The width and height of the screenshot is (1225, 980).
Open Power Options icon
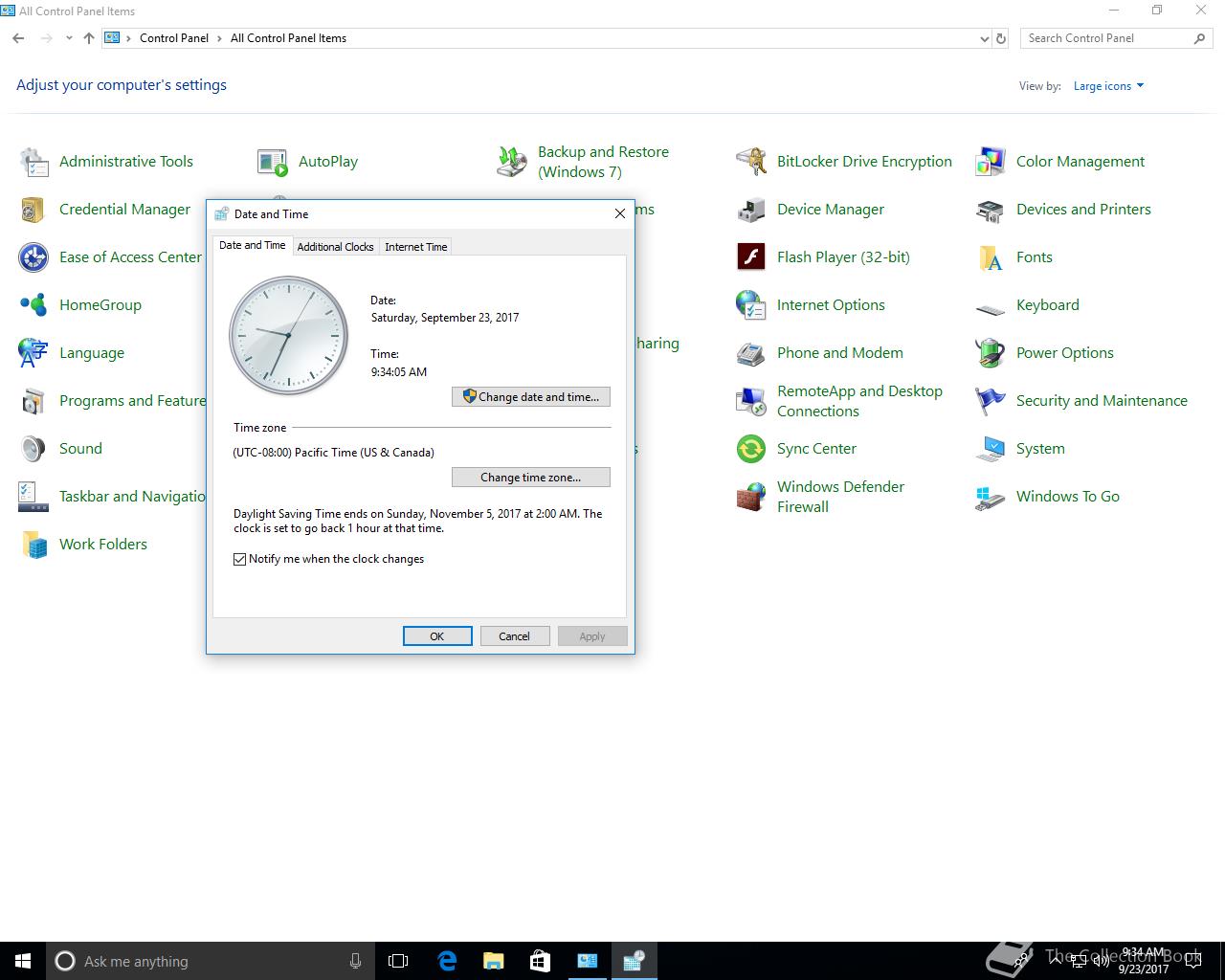coord(991,353)
